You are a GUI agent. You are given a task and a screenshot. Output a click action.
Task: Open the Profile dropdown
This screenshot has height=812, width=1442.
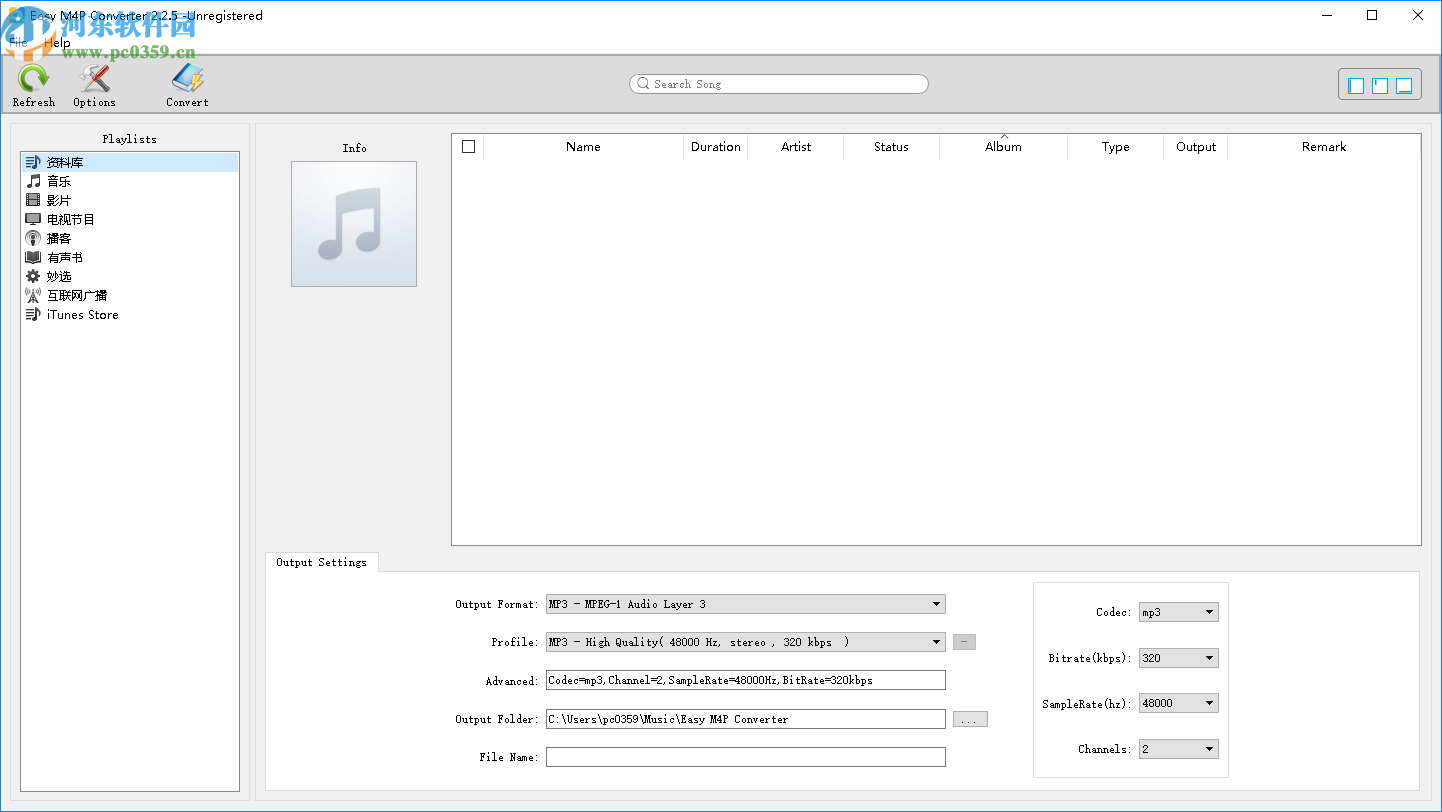coord(936,642)
